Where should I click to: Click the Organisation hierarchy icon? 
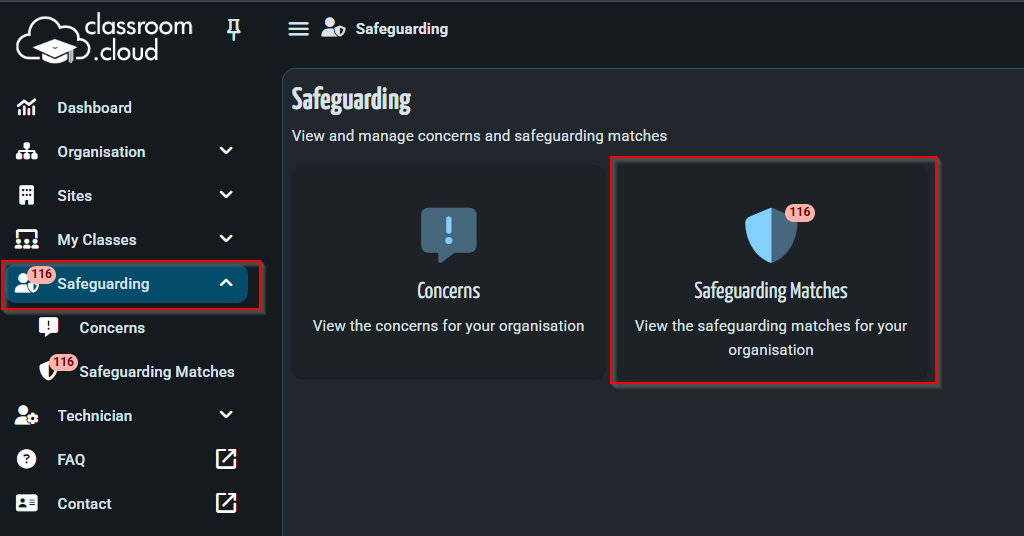[x=26, y=151]
